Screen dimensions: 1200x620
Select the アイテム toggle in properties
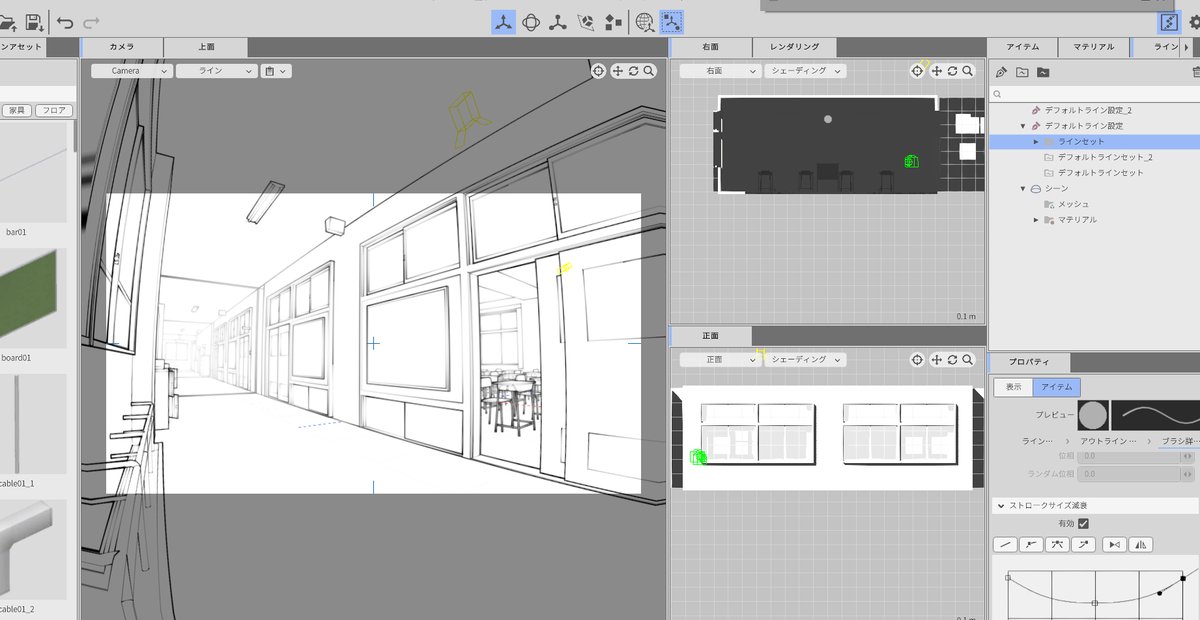[1056, 387]
